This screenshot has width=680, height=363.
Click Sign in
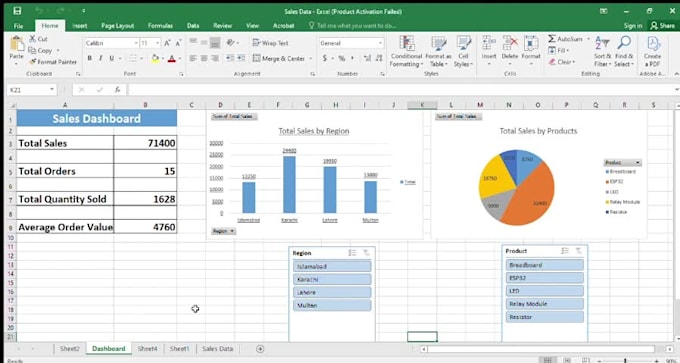(x=633, y=26)
